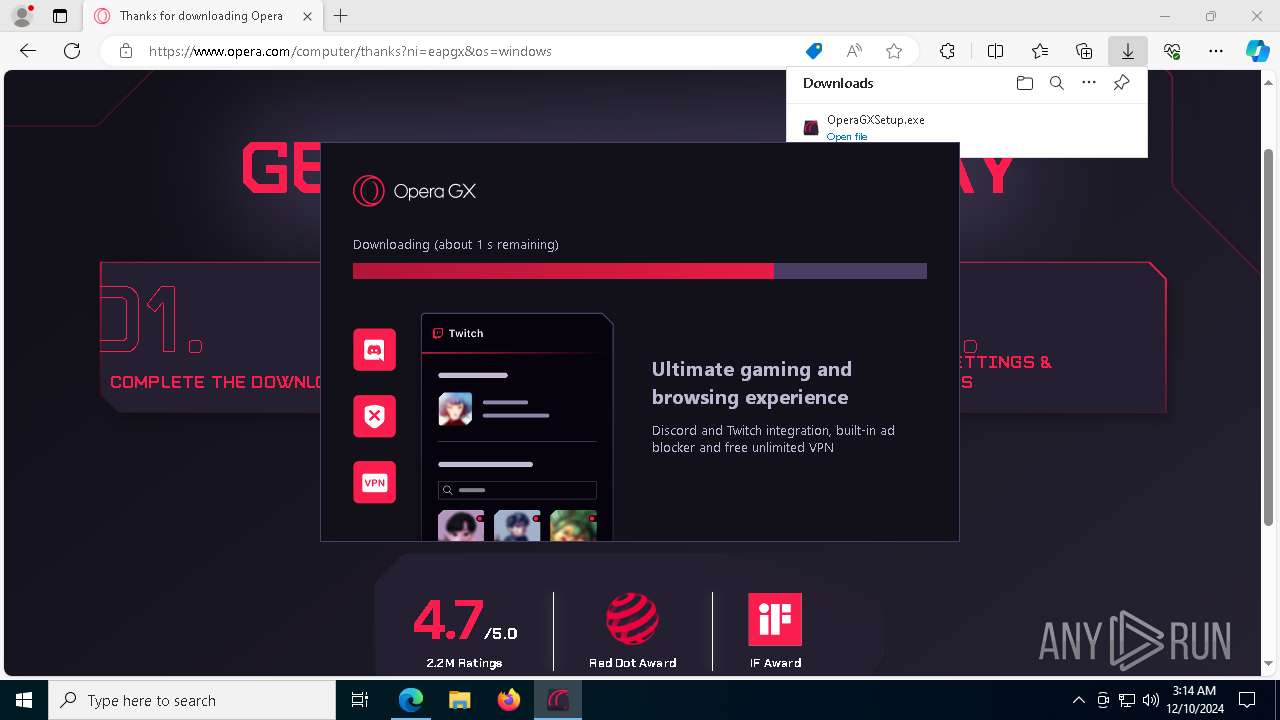
Task: Pin the Downloads panel
Action: pyautogui.click(x=1121, y=83)
